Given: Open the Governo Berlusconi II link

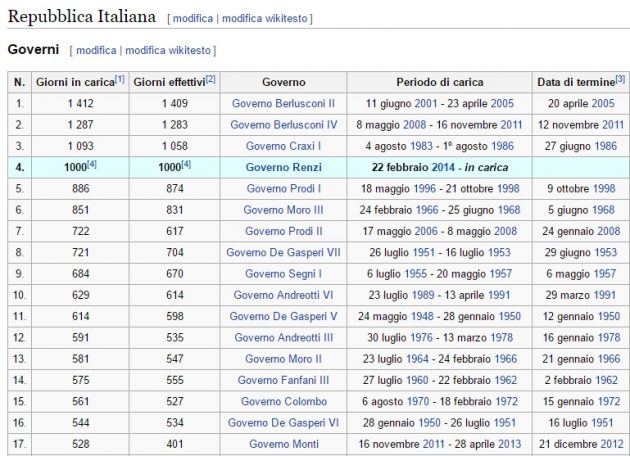Looking at the screenshot, I should pyautogui.click(x=283, y=103).
